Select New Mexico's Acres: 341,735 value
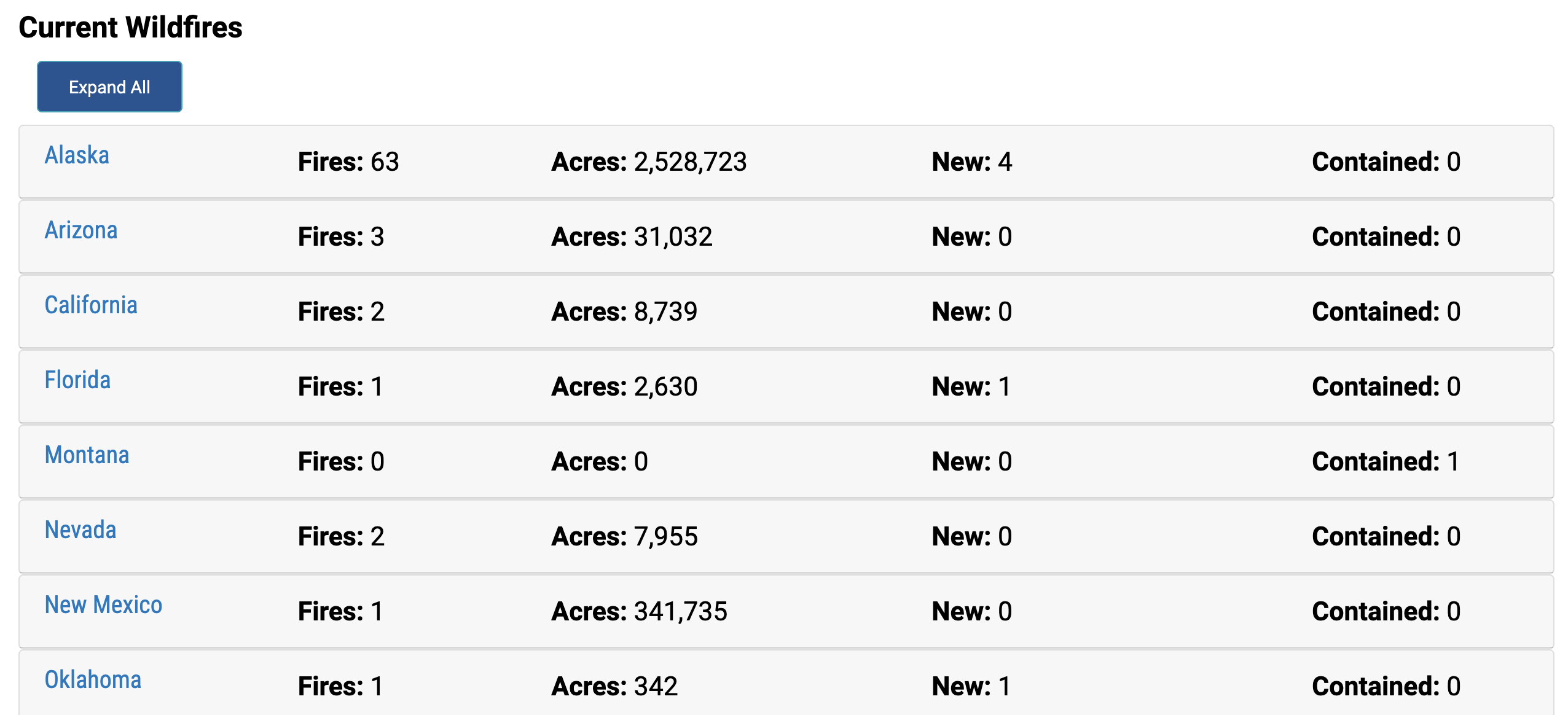The height and width of the screenshot is (715, 1568). [639, 611]
